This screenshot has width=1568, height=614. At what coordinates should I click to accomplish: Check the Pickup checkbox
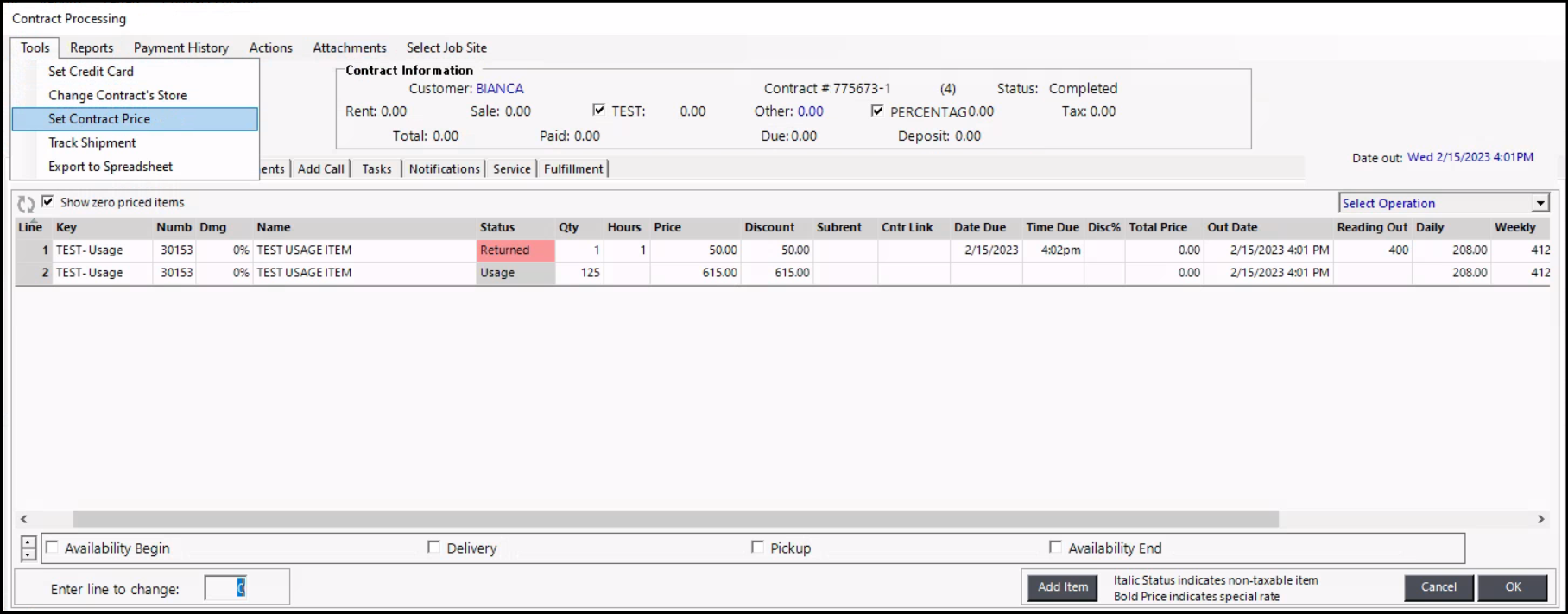(x=757, y=548)
